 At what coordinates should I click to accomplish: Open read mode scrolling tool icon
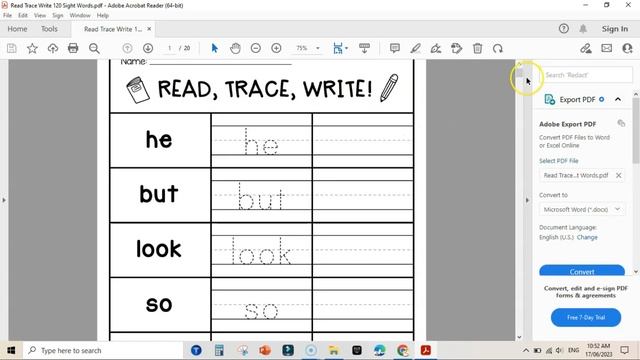pyautogui.click(x=364, y=48)
